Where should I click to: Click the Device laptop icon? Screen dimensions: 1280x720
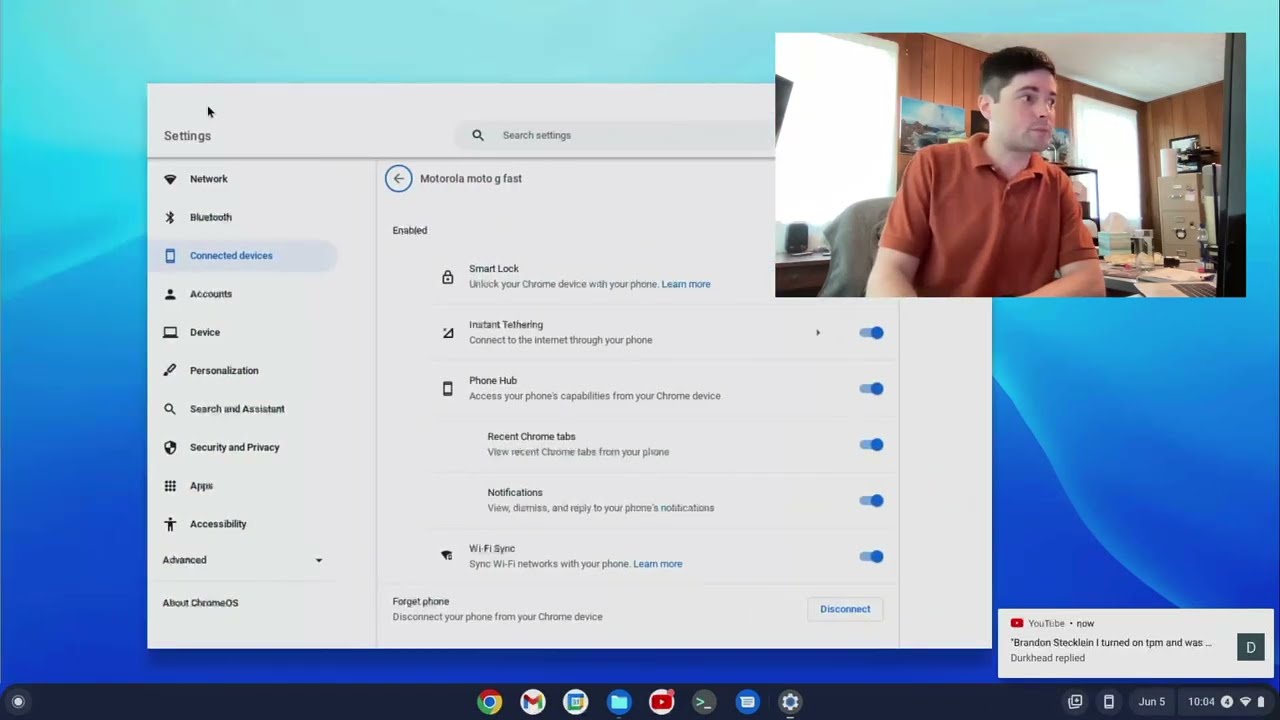pos(170,332)
